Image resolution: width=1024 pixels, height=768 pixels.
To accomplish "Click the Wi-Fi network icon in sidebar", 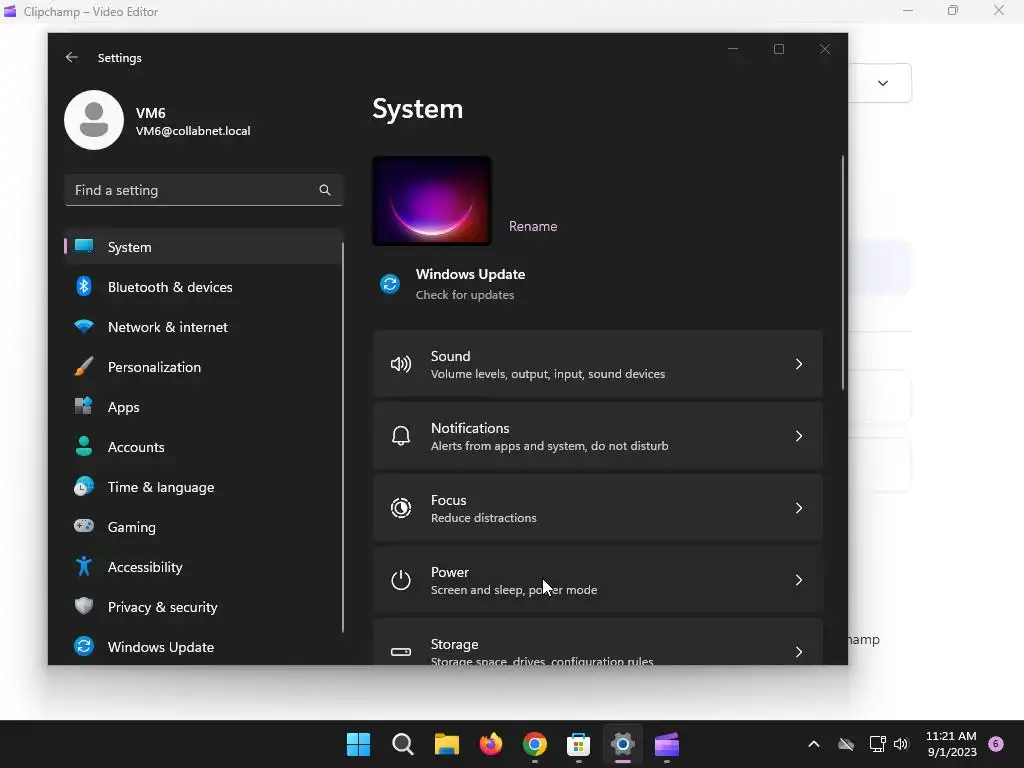I will point(84,326).
